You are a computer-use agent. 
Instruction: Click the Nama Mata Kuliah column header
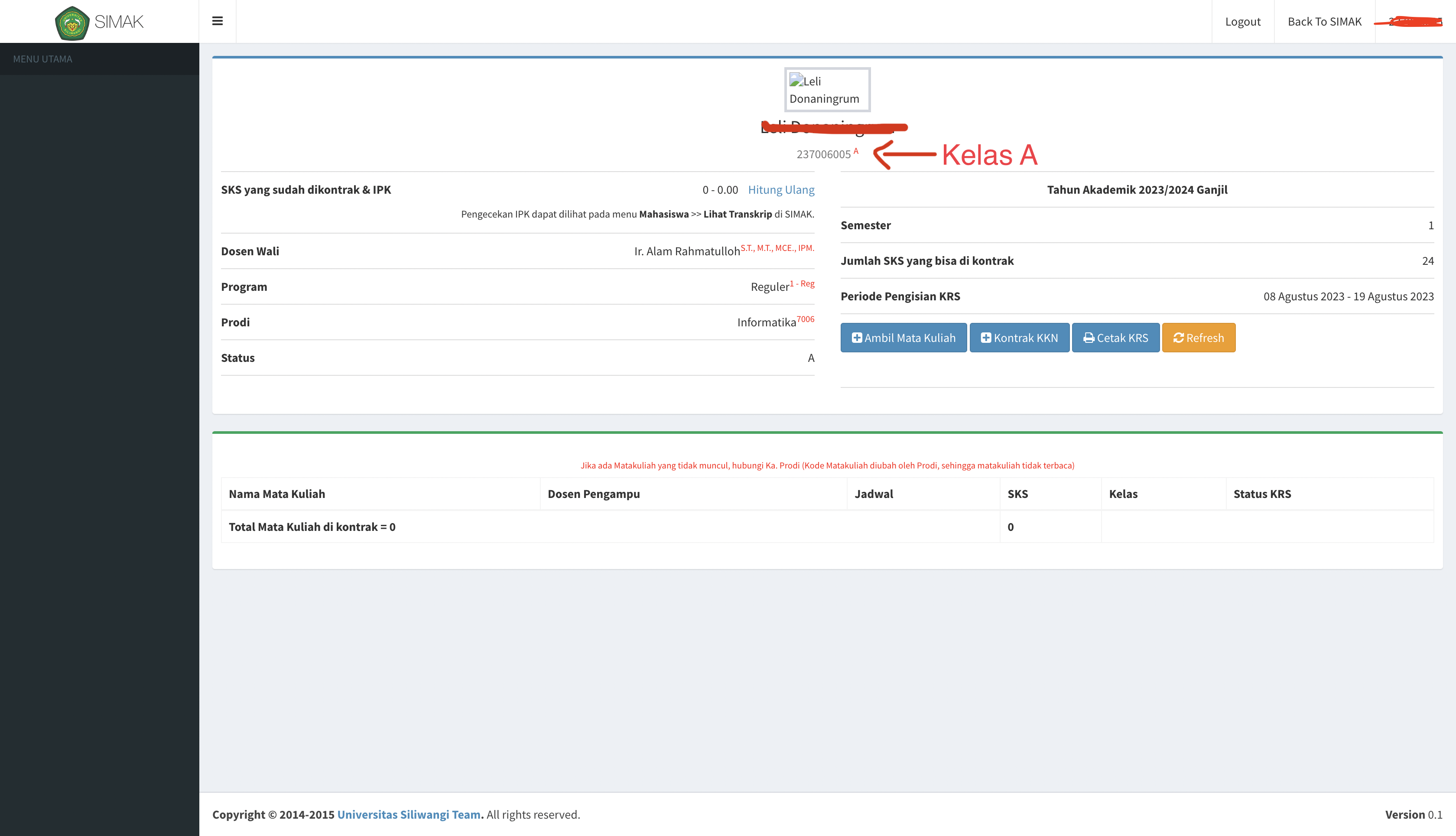pyautogui.click(x=277, y=494)
